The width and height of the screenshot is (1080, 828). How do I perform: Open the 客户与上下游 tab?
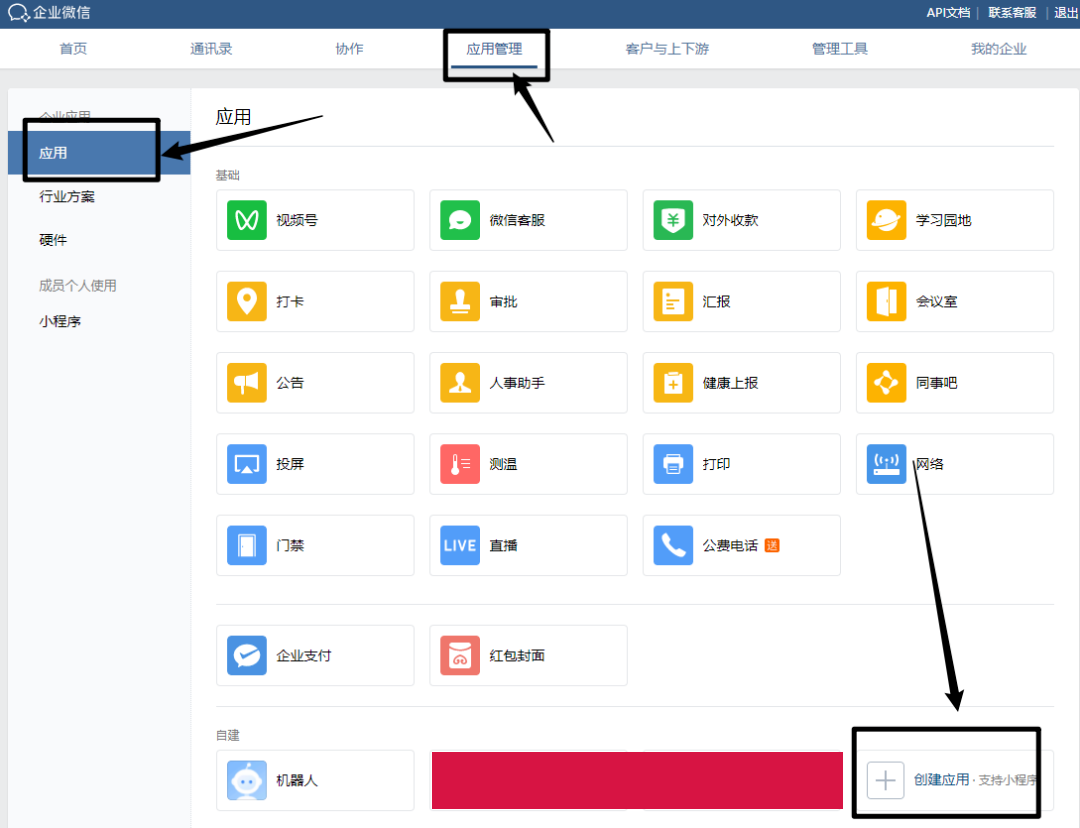pyautogui.click(x=667, y=49)
